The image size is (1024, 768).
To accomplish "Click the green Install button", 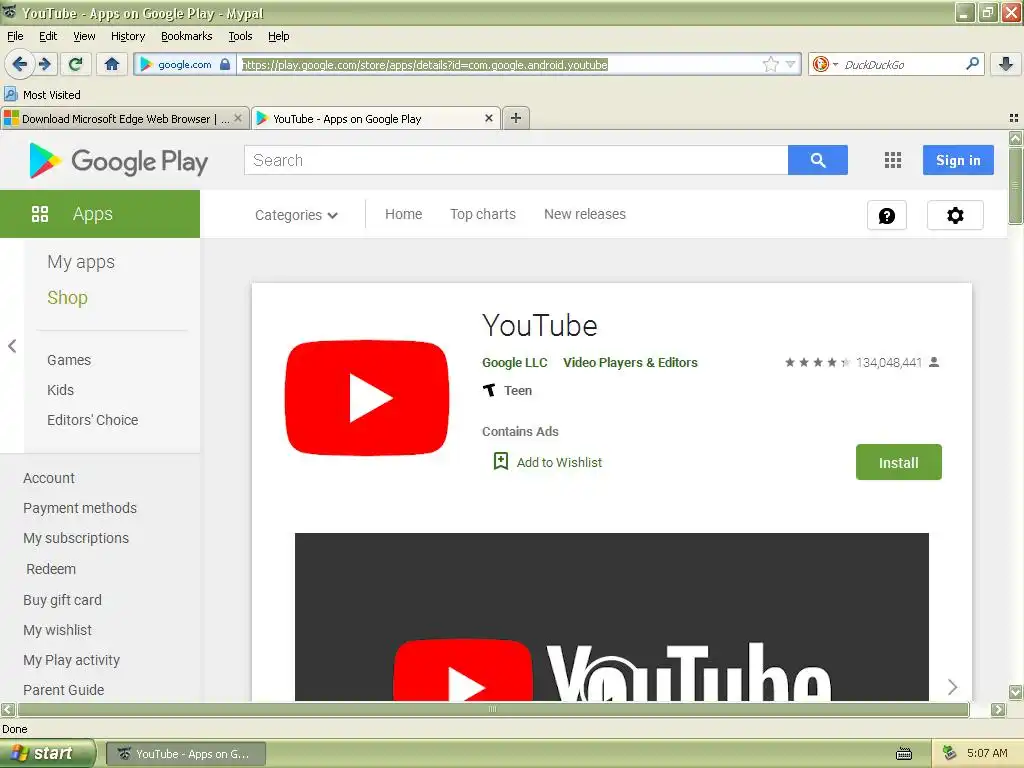I will pos(899,462).
